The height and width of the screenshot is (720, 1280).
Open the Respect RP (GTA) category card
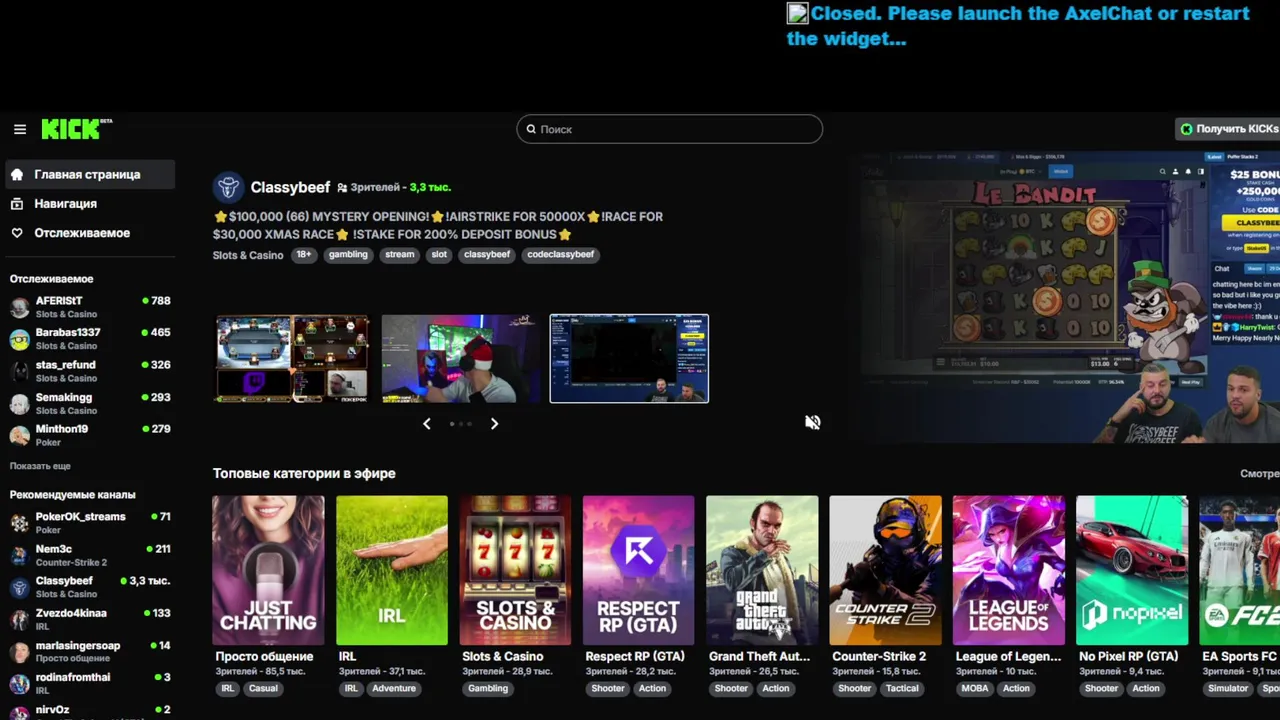638,570
